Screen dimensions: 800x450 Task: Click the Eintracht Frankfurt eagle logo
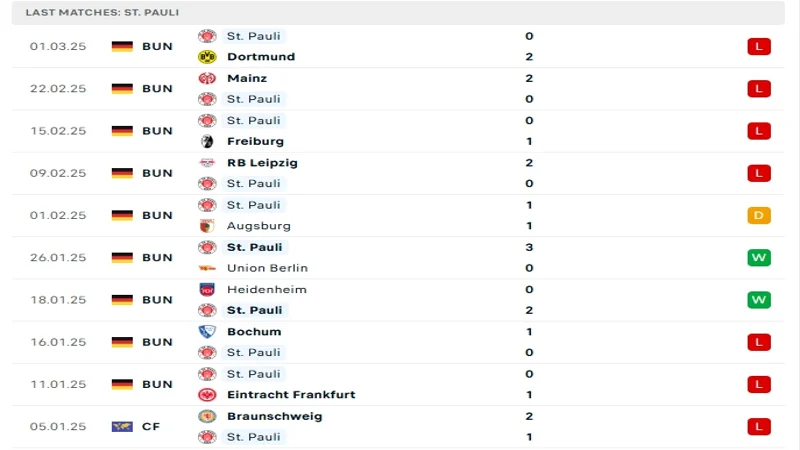coord(207,395)
